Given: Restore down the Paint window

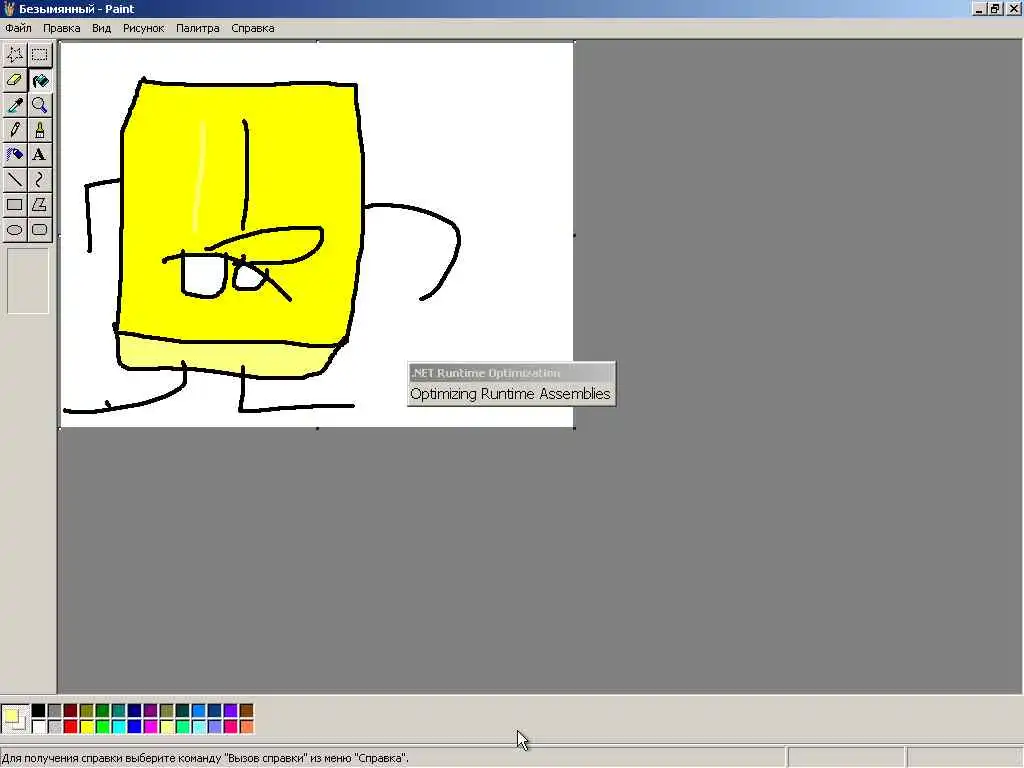Looking at the screenshot, I should (994, 9).
